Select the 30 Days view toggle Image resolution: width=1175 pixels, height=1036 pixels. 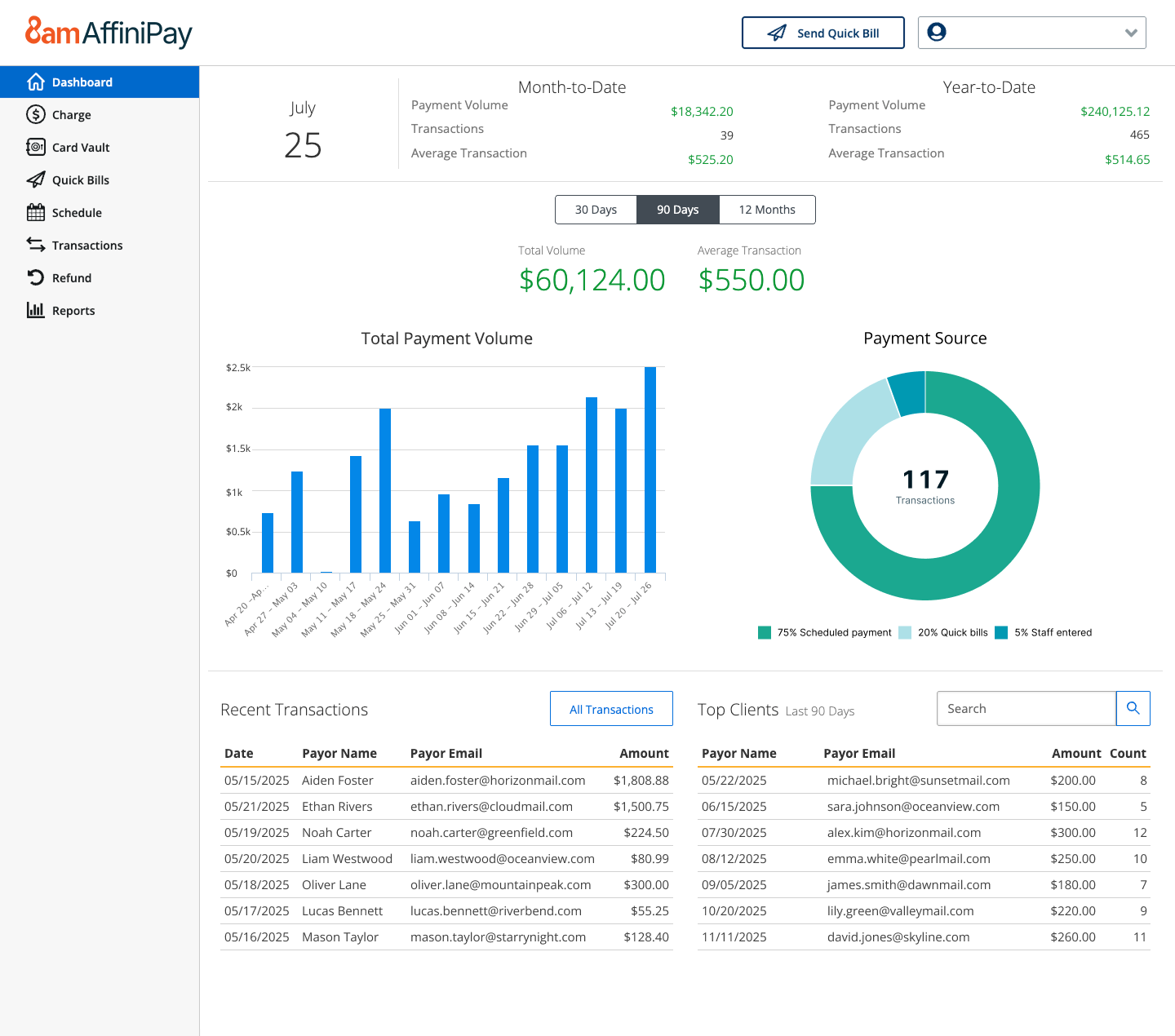(596, 210)
